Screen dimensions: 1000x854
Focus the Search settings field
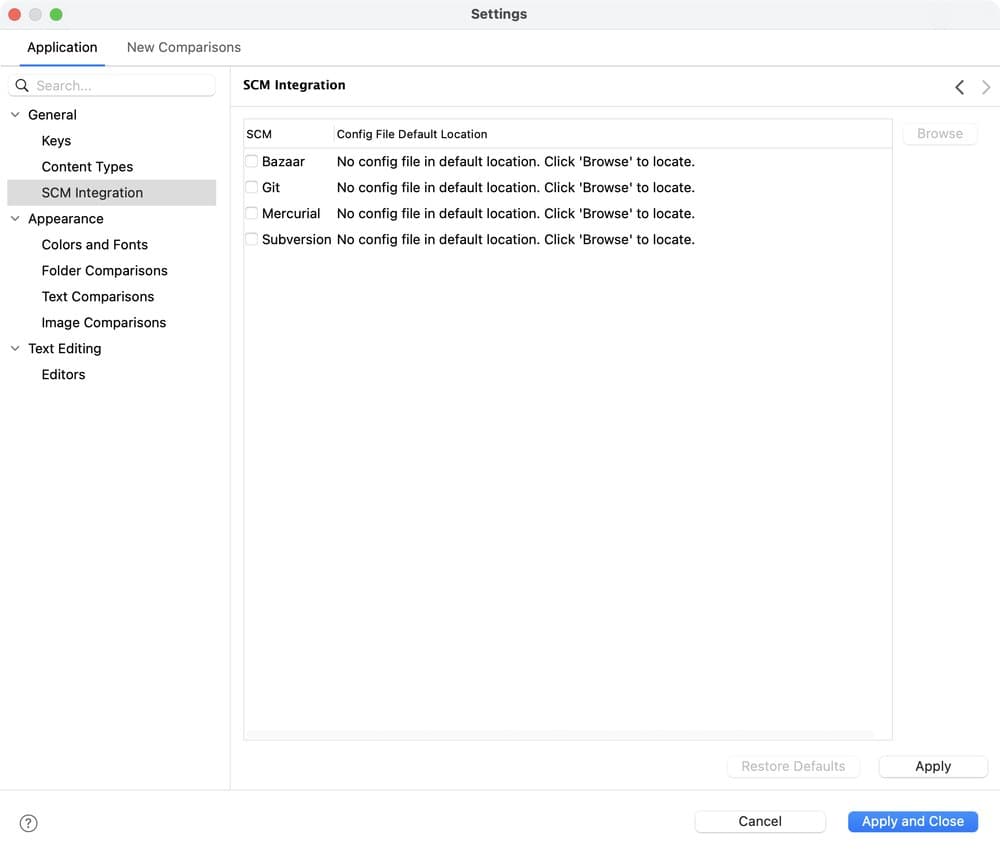[x=112, y=85]
